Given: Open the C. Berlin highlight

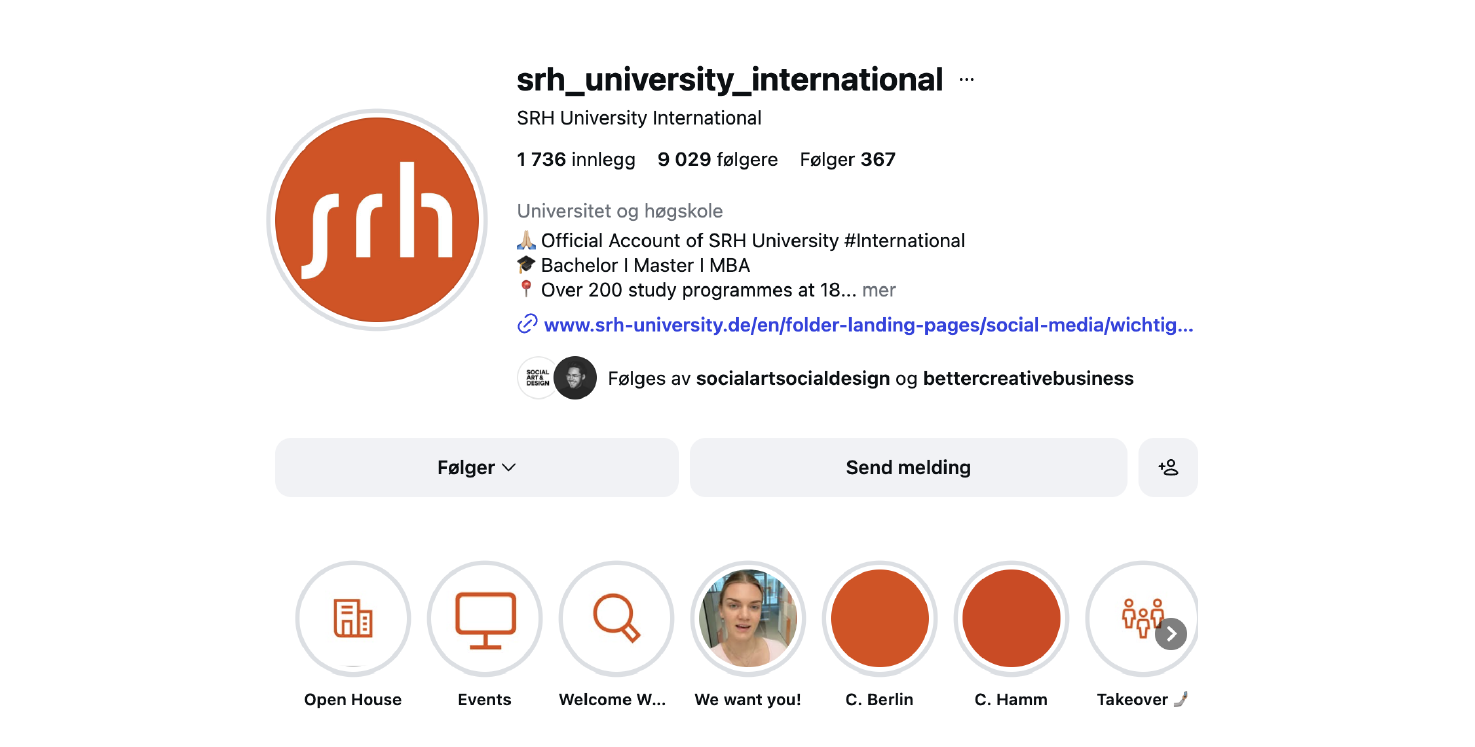Looking at the screenshot, I should coord(880,619).
